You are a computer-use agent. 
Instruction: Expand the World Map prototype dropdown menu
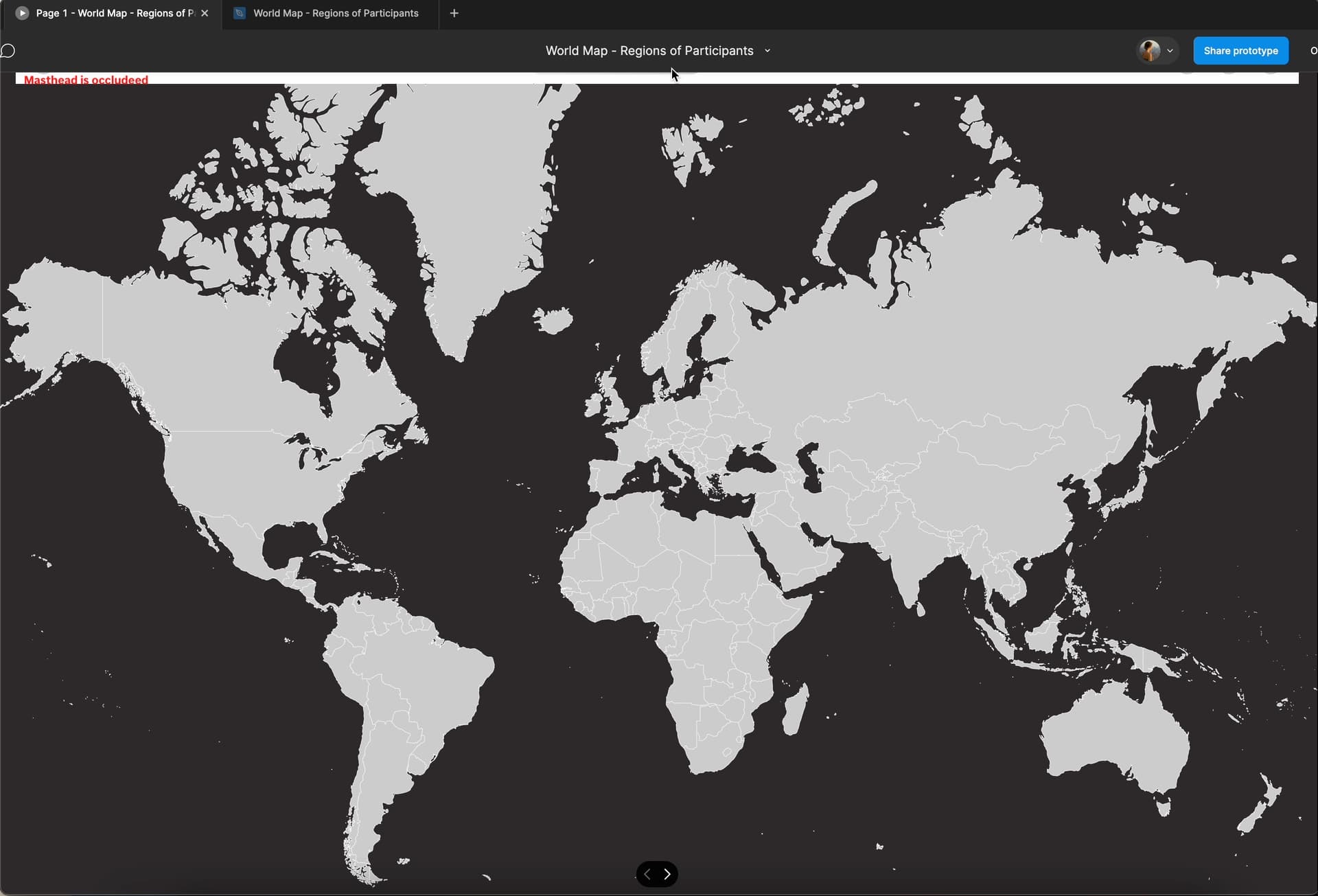pos(770,51)
